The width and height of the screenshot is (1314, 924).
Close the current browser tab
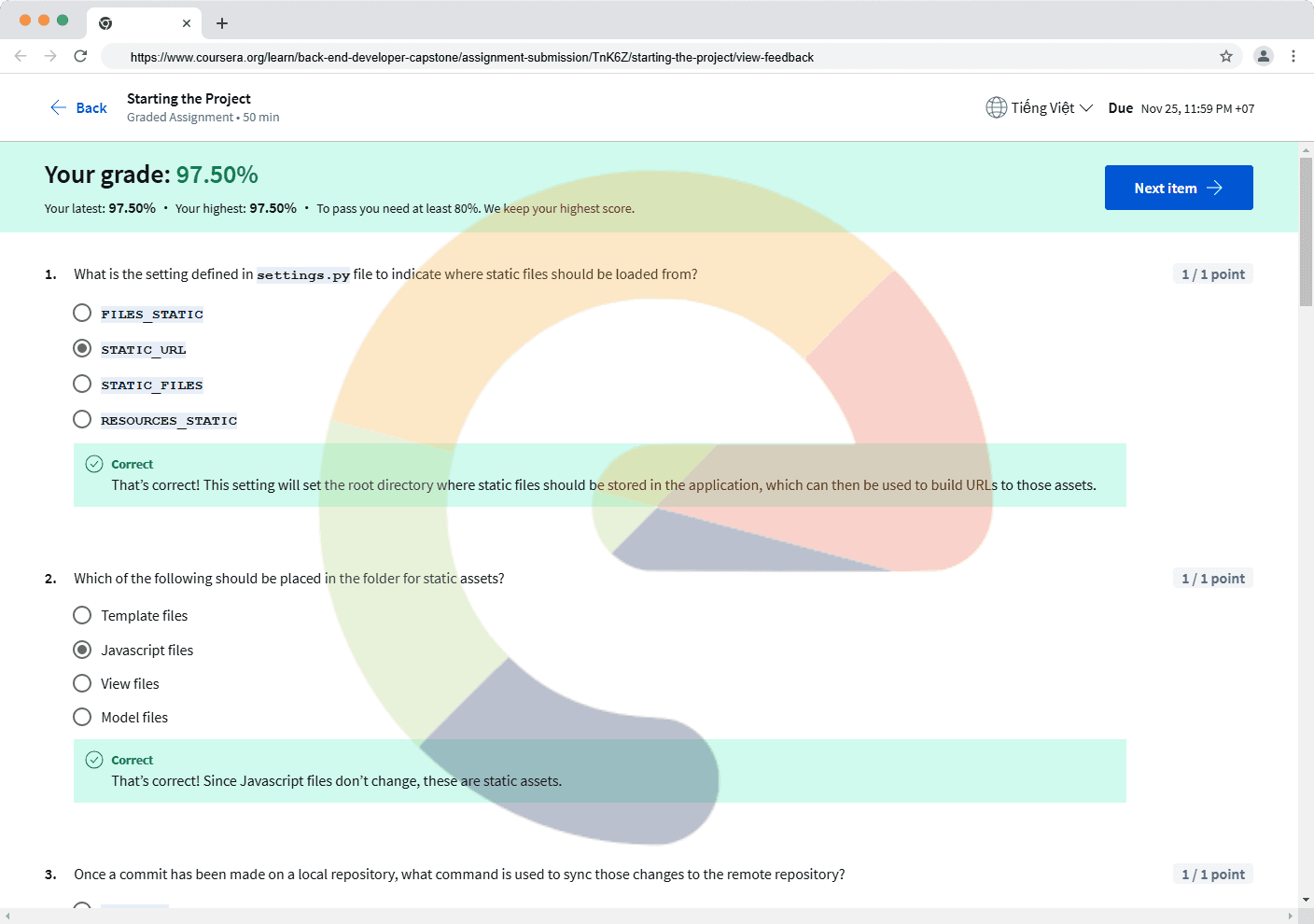[x=187, y=23]
